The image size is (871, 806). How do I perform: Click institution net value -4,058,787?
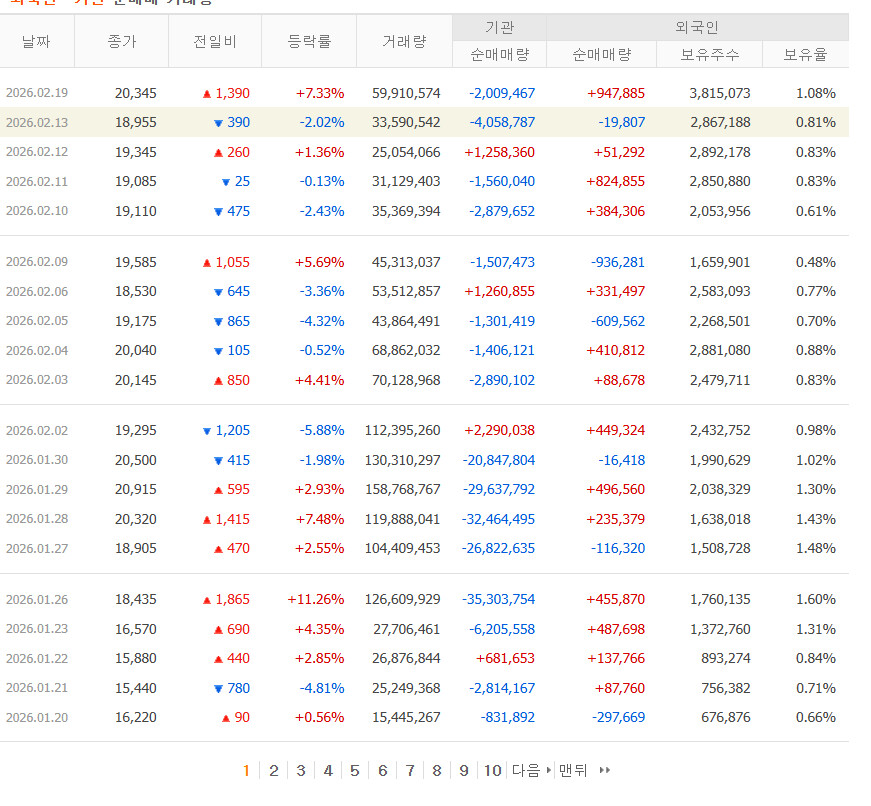[x=502, y=122]
